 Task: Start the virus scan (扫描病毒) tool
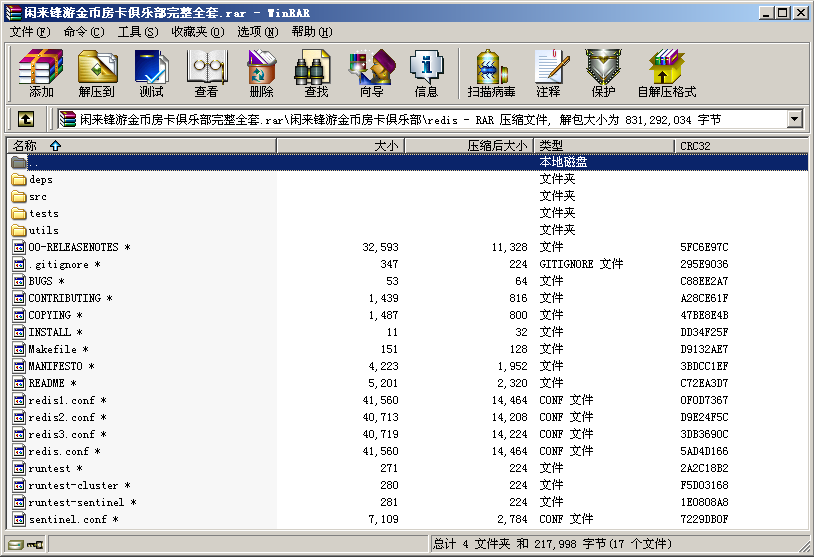click(491, 73)
